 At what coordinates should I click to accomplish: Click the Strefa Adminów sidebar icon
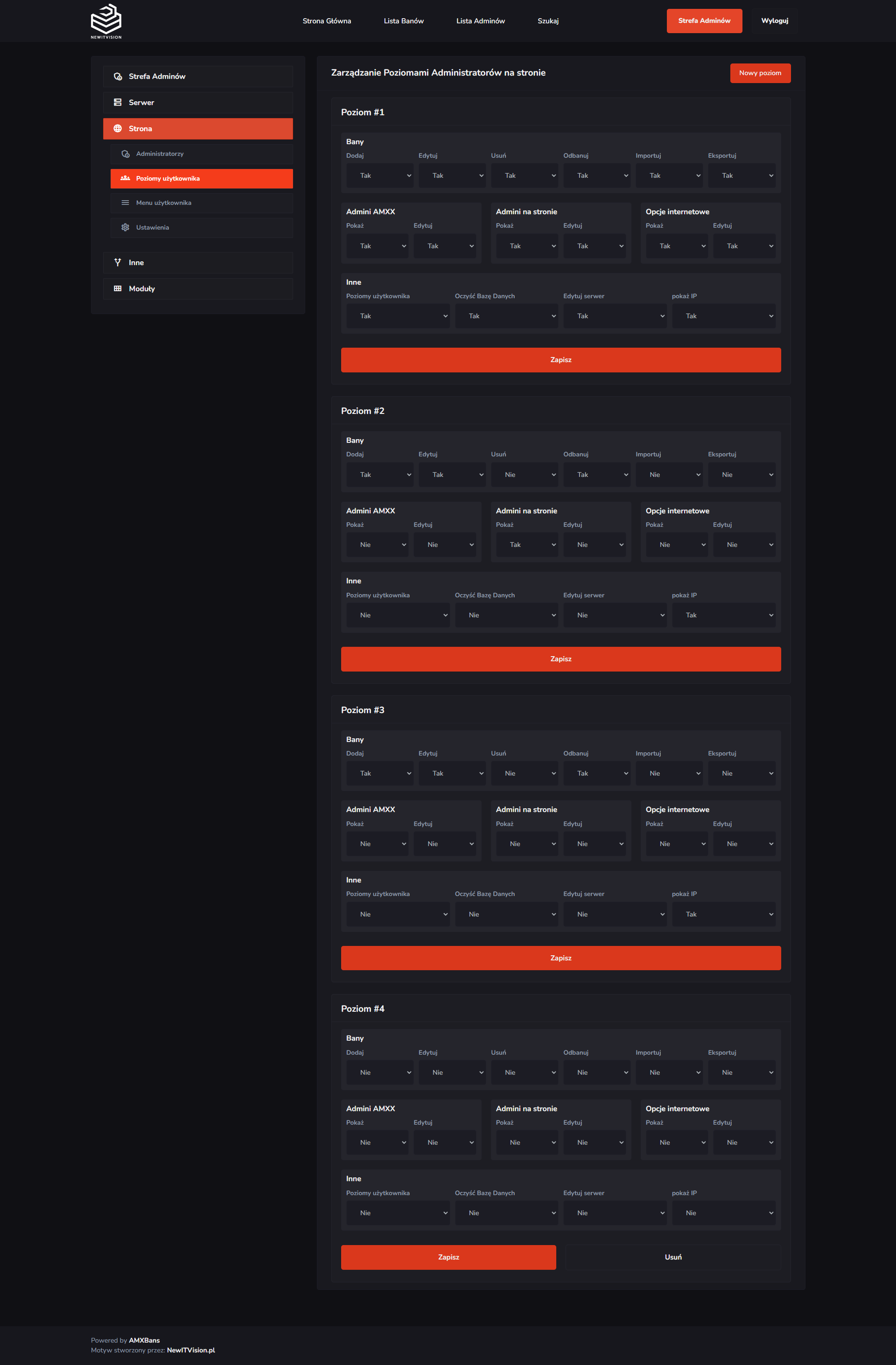point(118,76)
